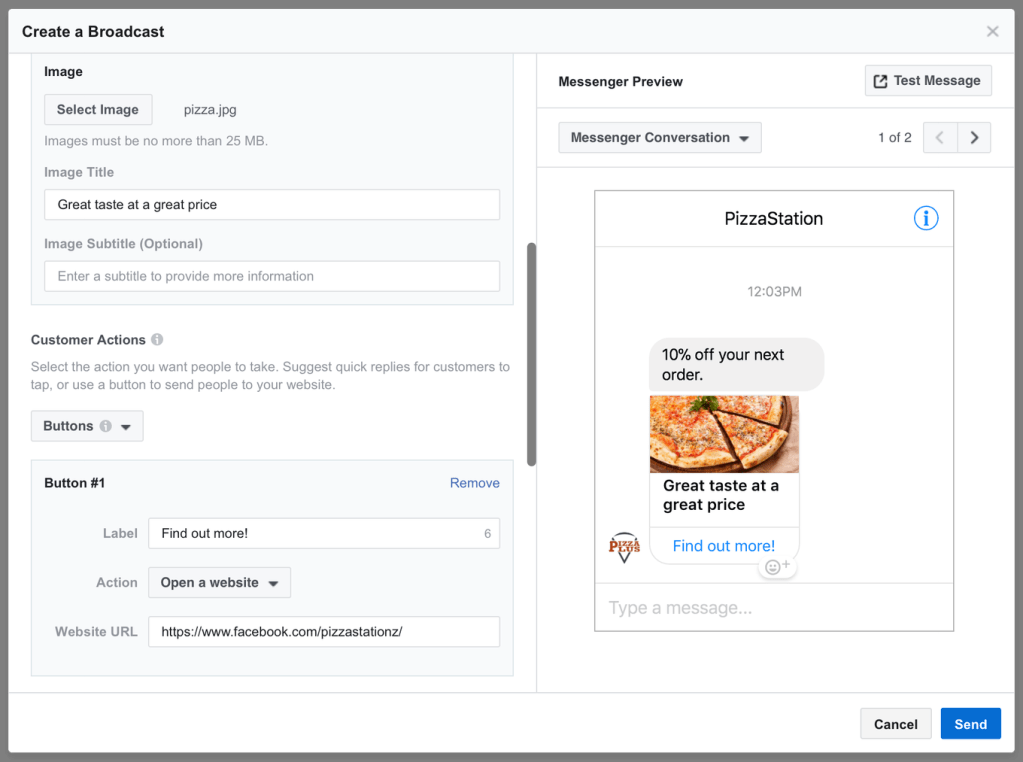Click the Website URL input field
This screenshot has height=762, width=1023.
point(323,632)
